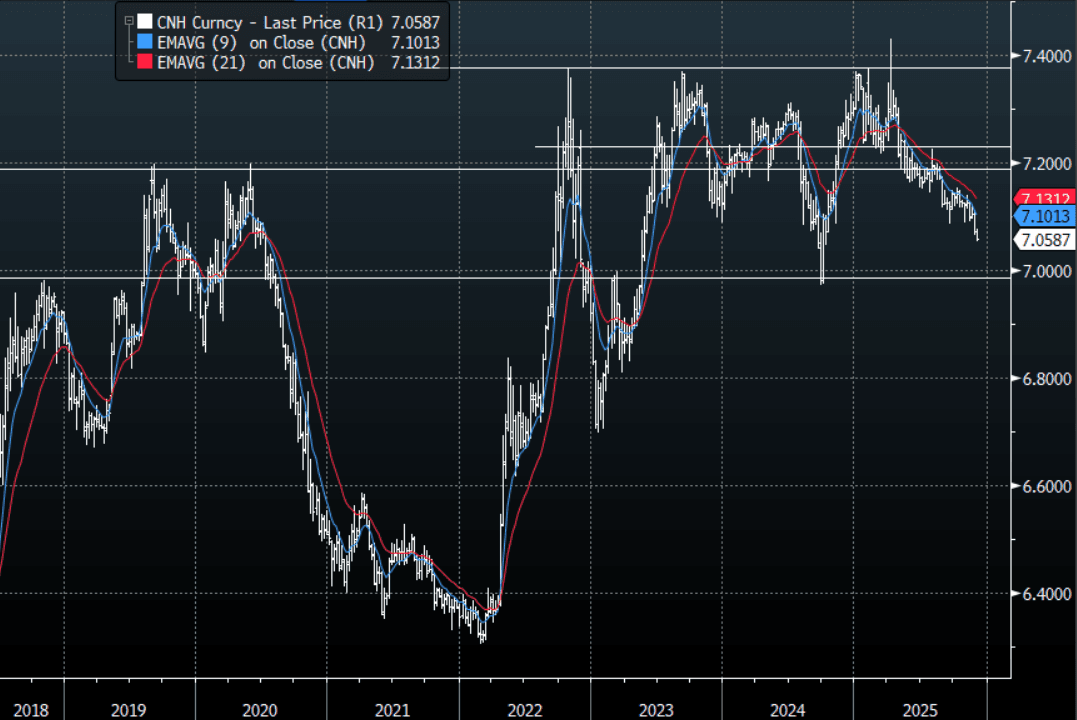Click the 2025 label on time axis
This screenshot has width=1077, height=720.
coord(920,710)
